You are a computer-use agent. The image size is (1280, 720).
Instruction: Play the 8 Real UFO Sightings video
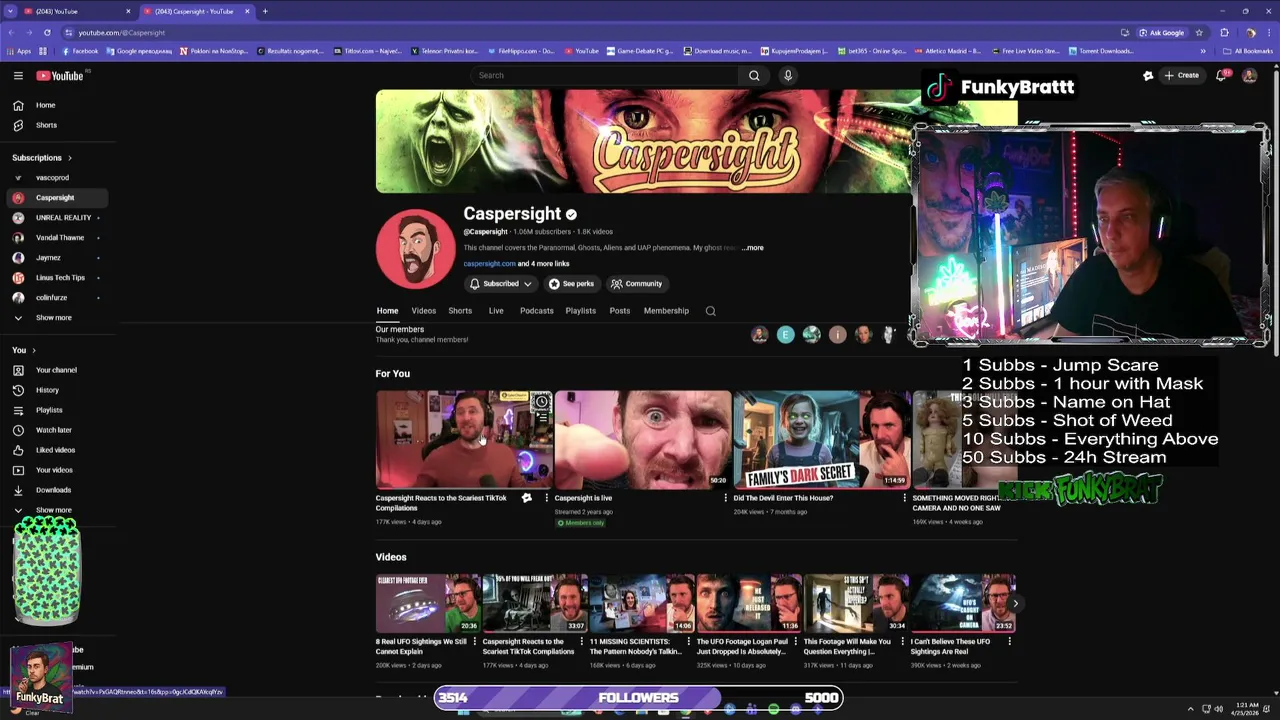(x=427, y=603)
